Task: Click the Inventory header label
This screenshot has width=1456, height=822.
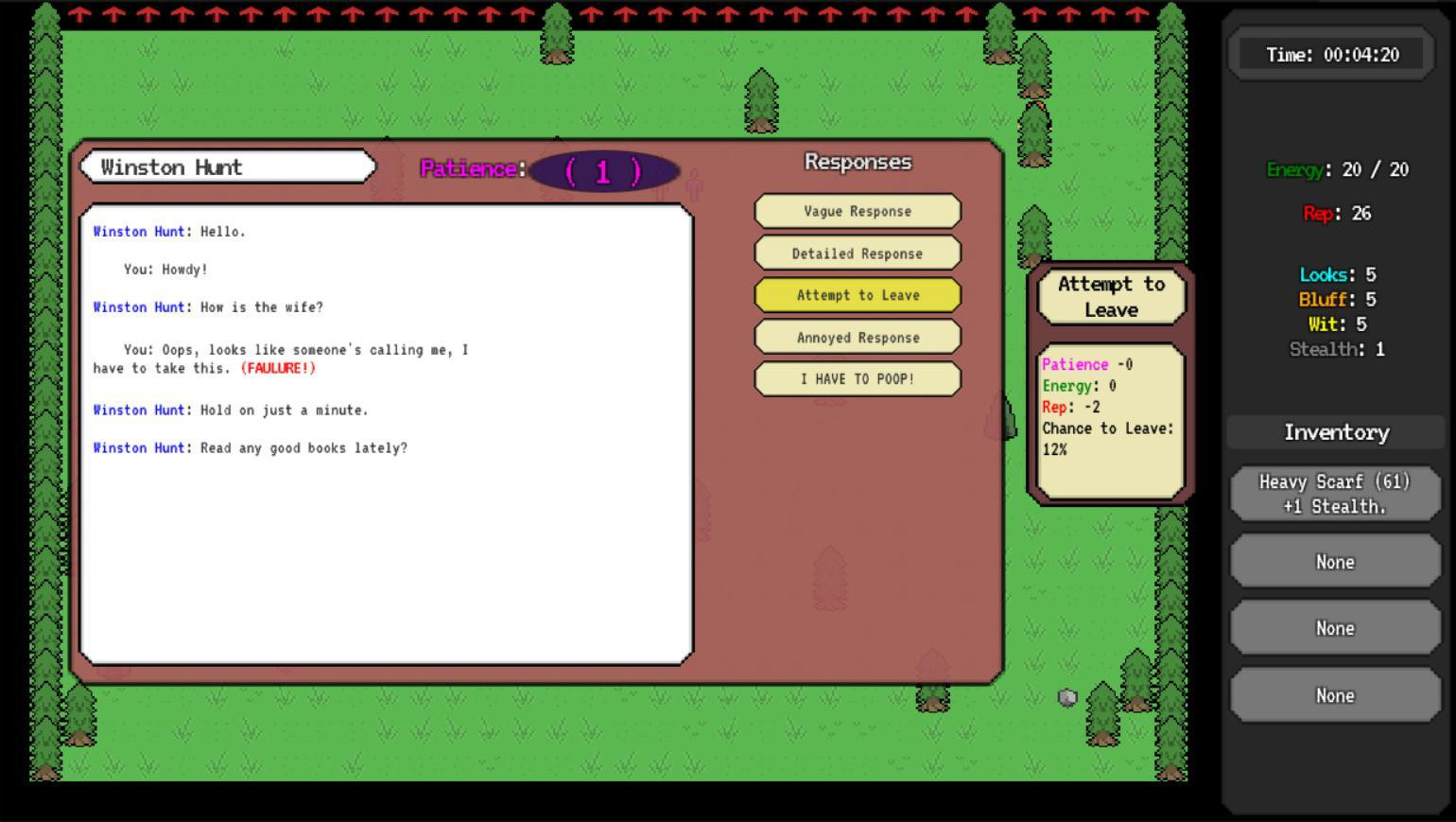Action: [1336, 432]
